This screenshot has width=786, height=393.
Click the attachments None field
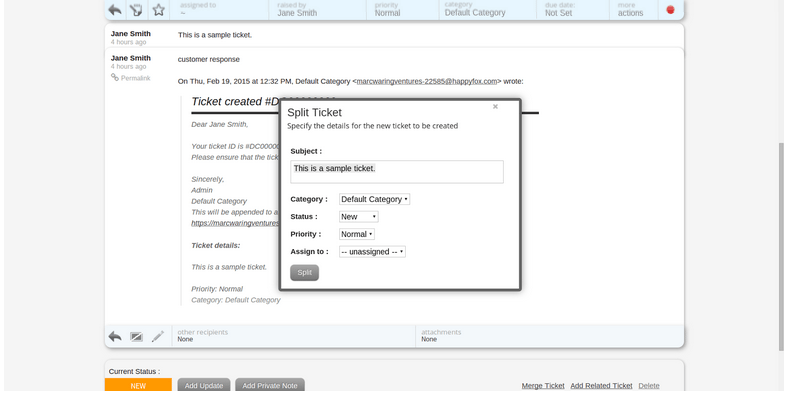(549, 336)
